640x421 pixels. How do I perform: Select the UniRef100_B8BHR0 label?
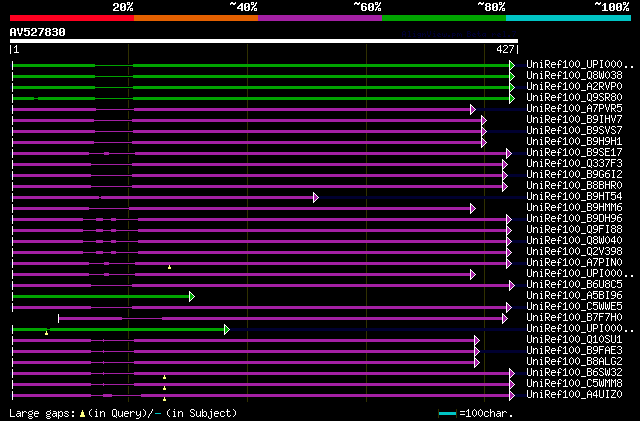click(574, 186)
